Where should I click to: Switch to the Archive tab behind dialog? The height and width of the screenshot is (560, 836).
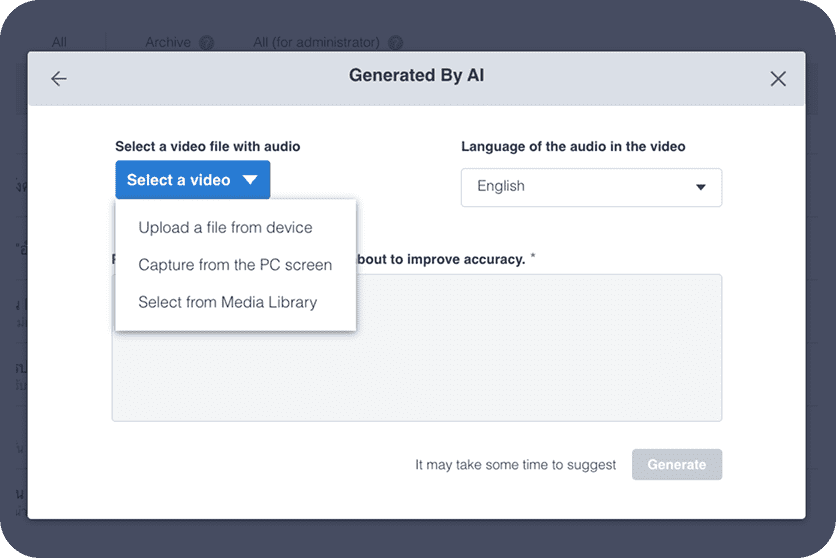(x=168, y=42)
